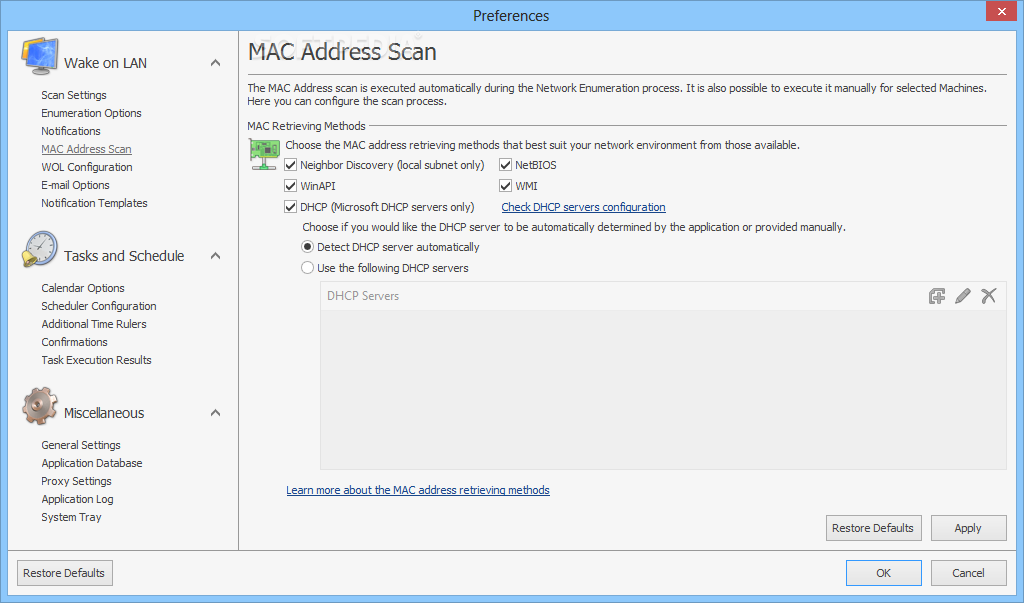The width and height of the screenshot is (1024, 603).
Task: Collapse the Tasks and Schedule section
Action: (215, 256)
